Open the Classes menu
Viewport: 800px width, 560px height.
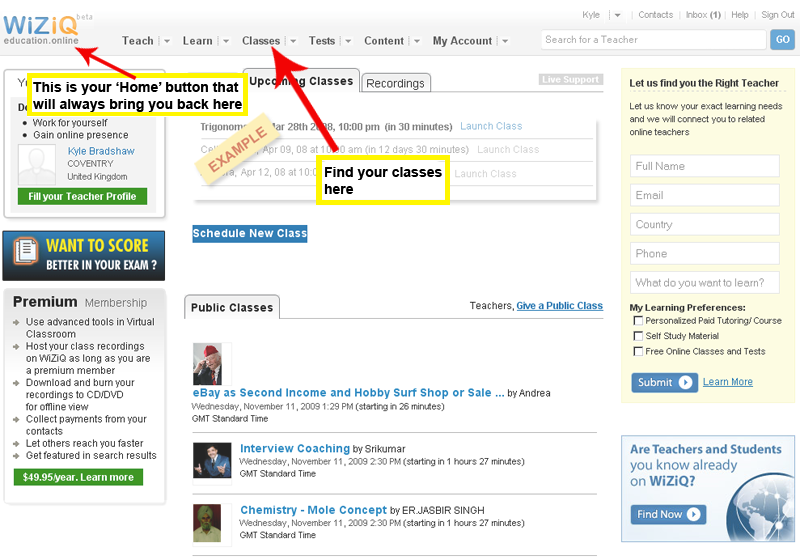tap(261, 41)
